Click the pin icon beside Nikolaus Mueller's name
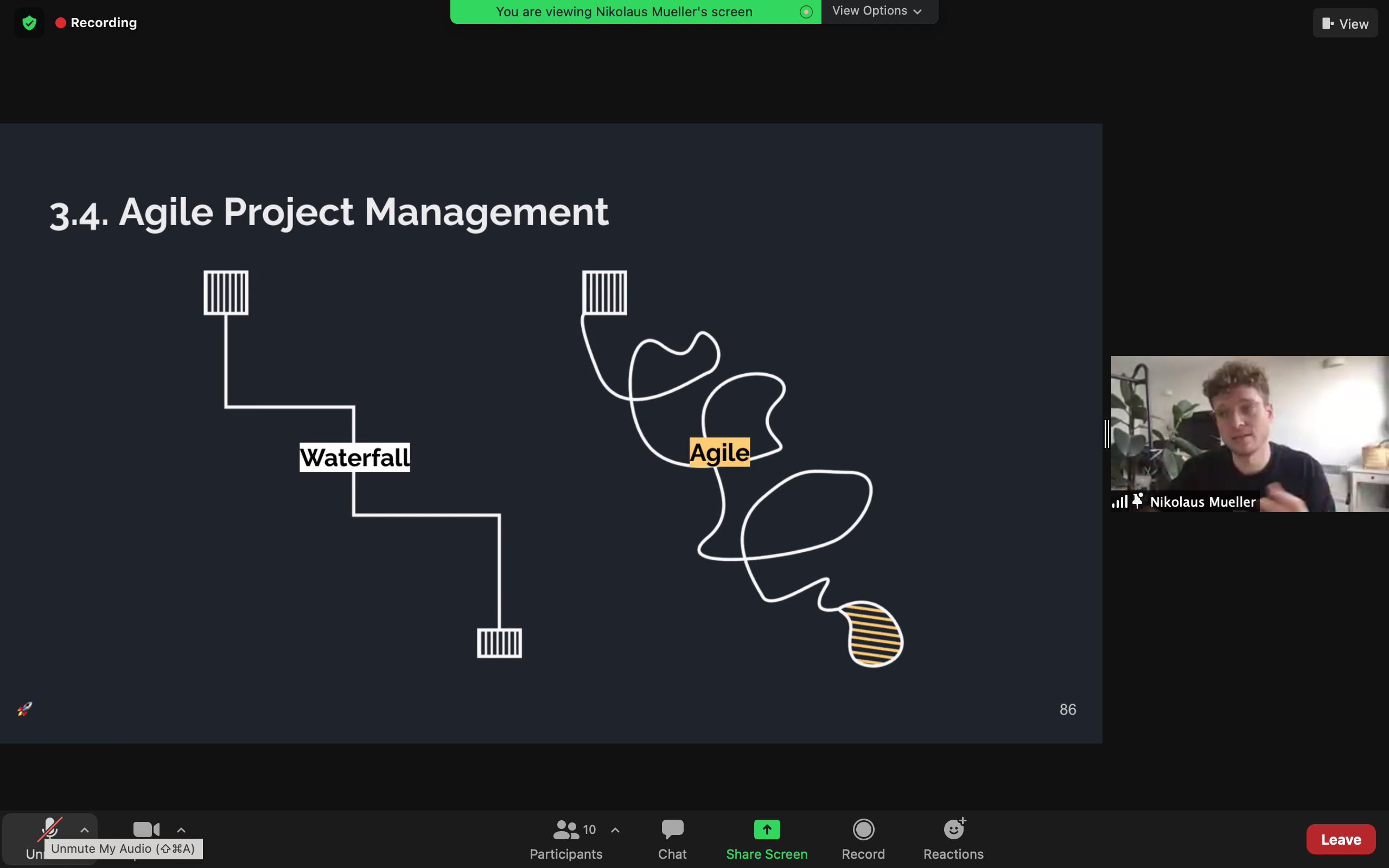The height and width of the screenshot is (868, 1389). tap(1138, 501)
